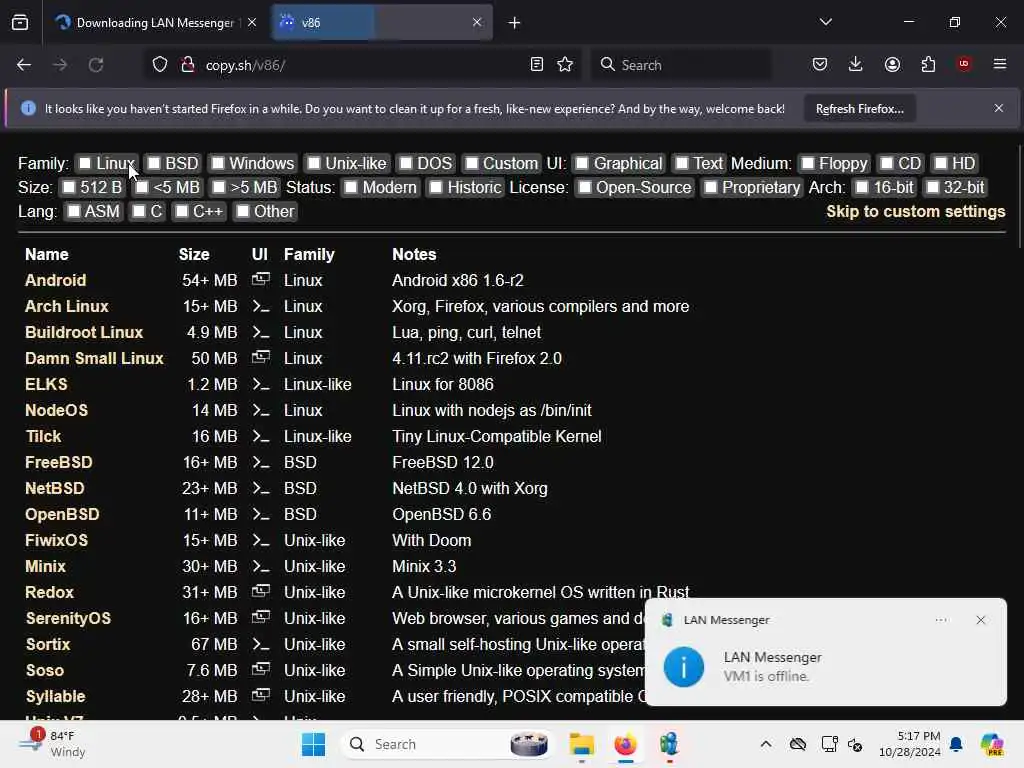Follow Skip to custom settings link
The image size is (1024, 768).
916,212
